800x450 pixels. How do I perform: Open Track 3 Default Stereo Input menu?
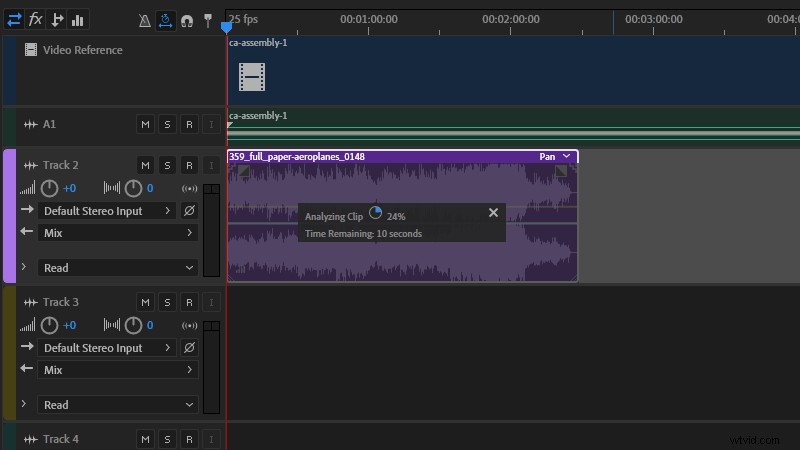[107, 348]
